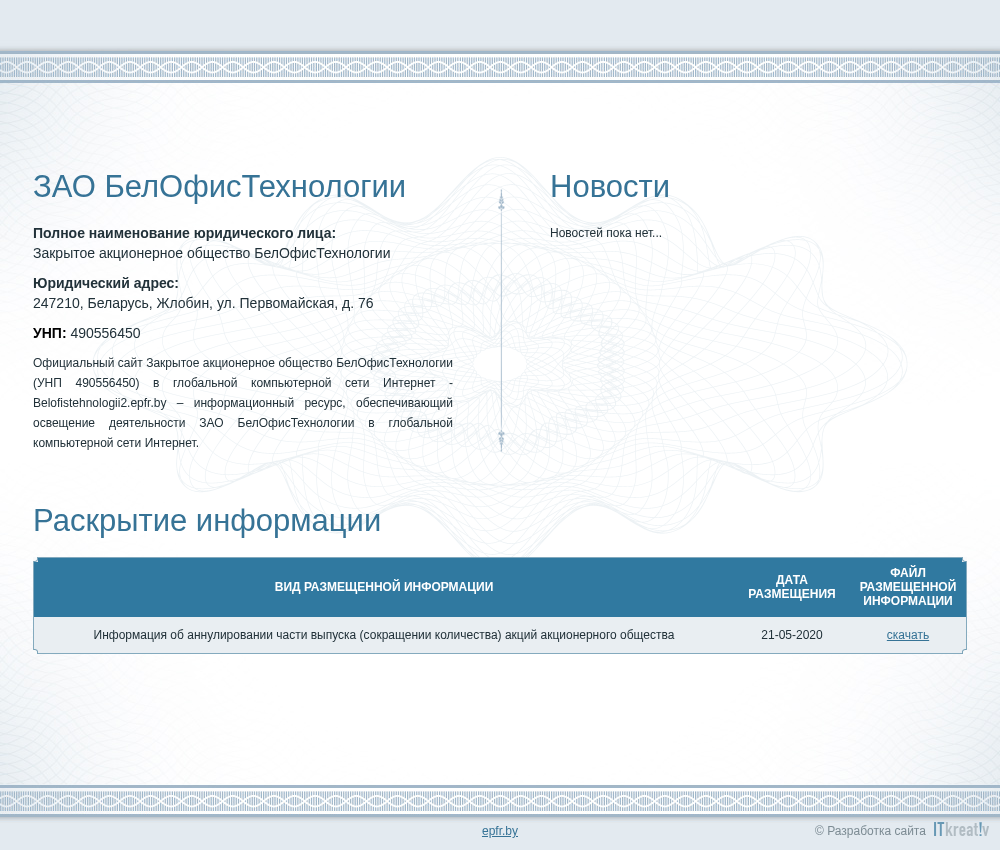
Task: Click the Полное наименование юридического лица label
Action: click(184, 233)
